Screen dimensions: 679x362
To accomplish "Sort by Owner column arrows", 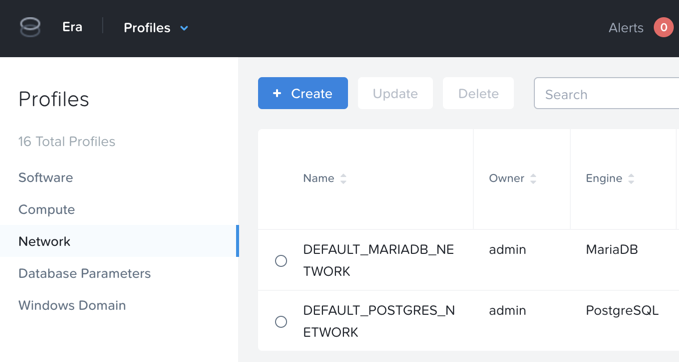I will [533, 178].
